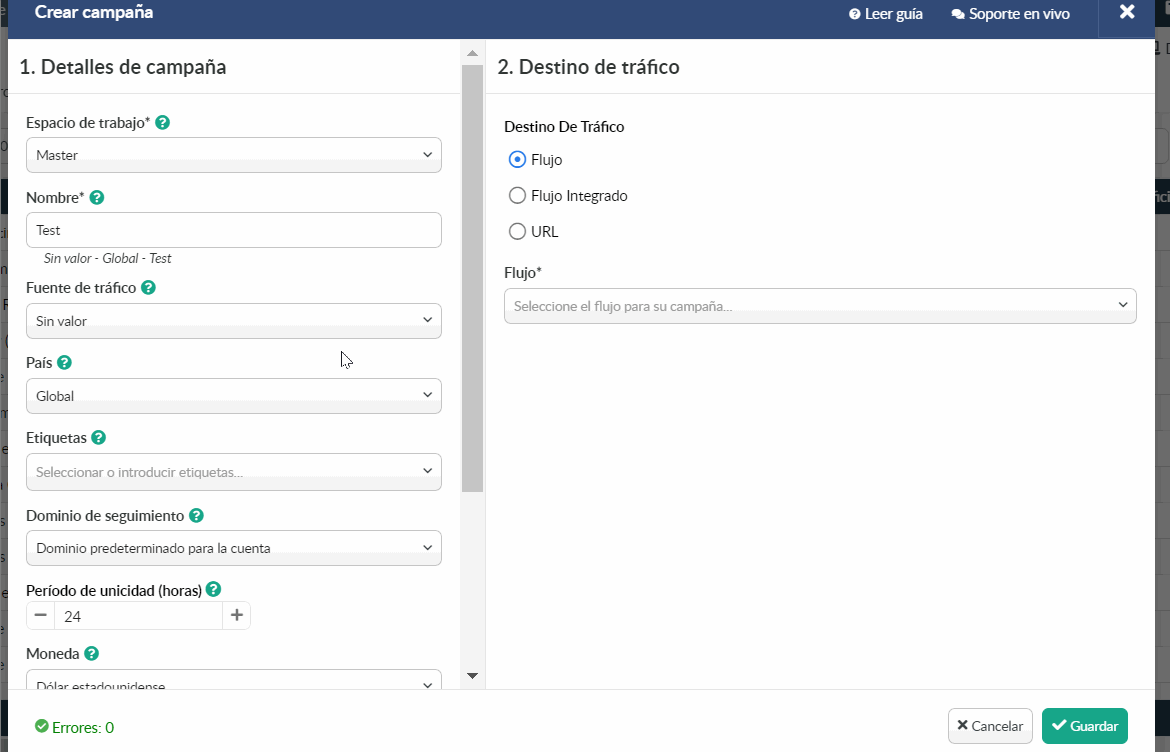The image size is (1170, 752).
Task: Select the Flujo radio option
Action: [x=517, y=160]
